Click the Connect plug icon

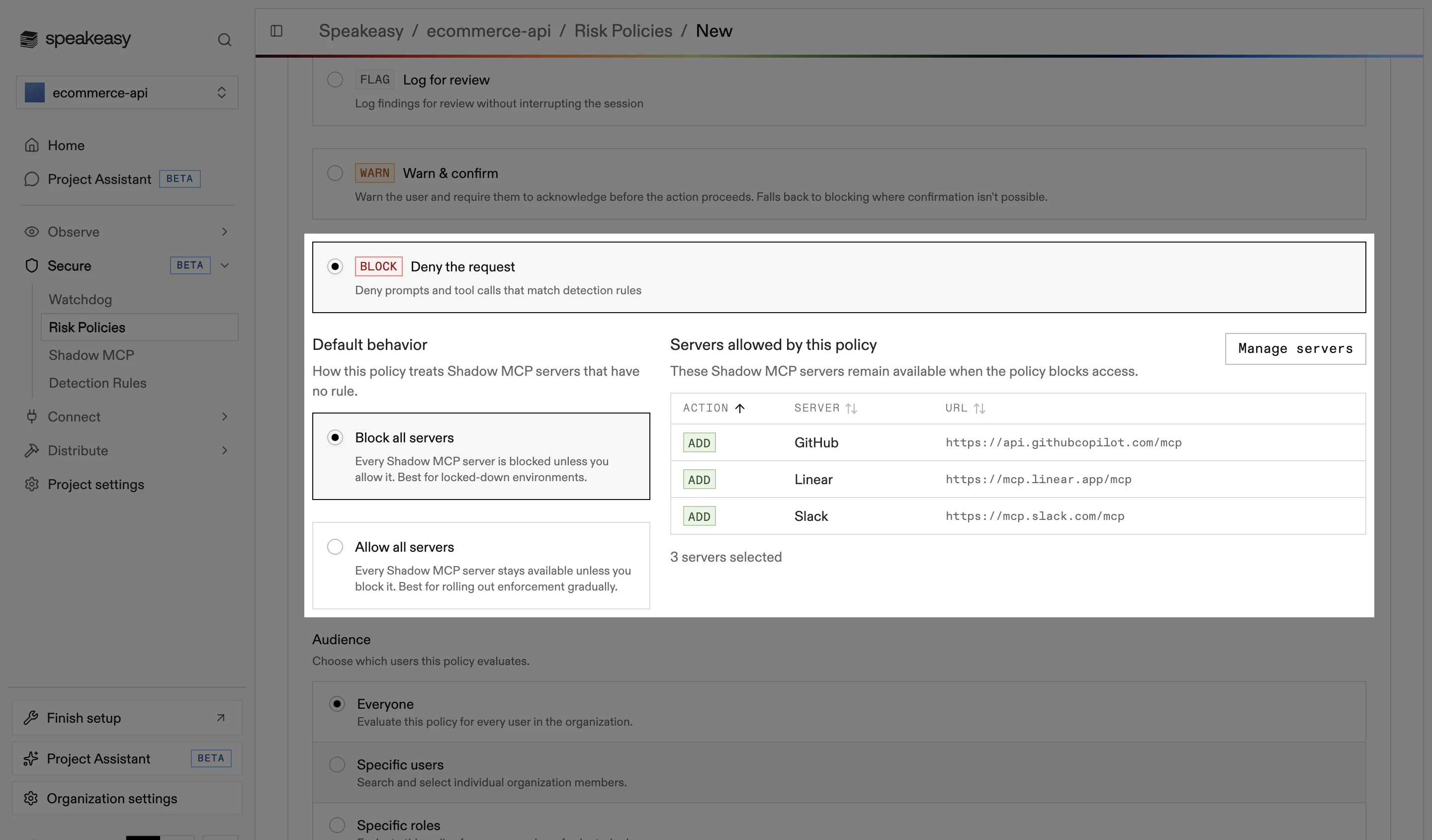[32, 417]
